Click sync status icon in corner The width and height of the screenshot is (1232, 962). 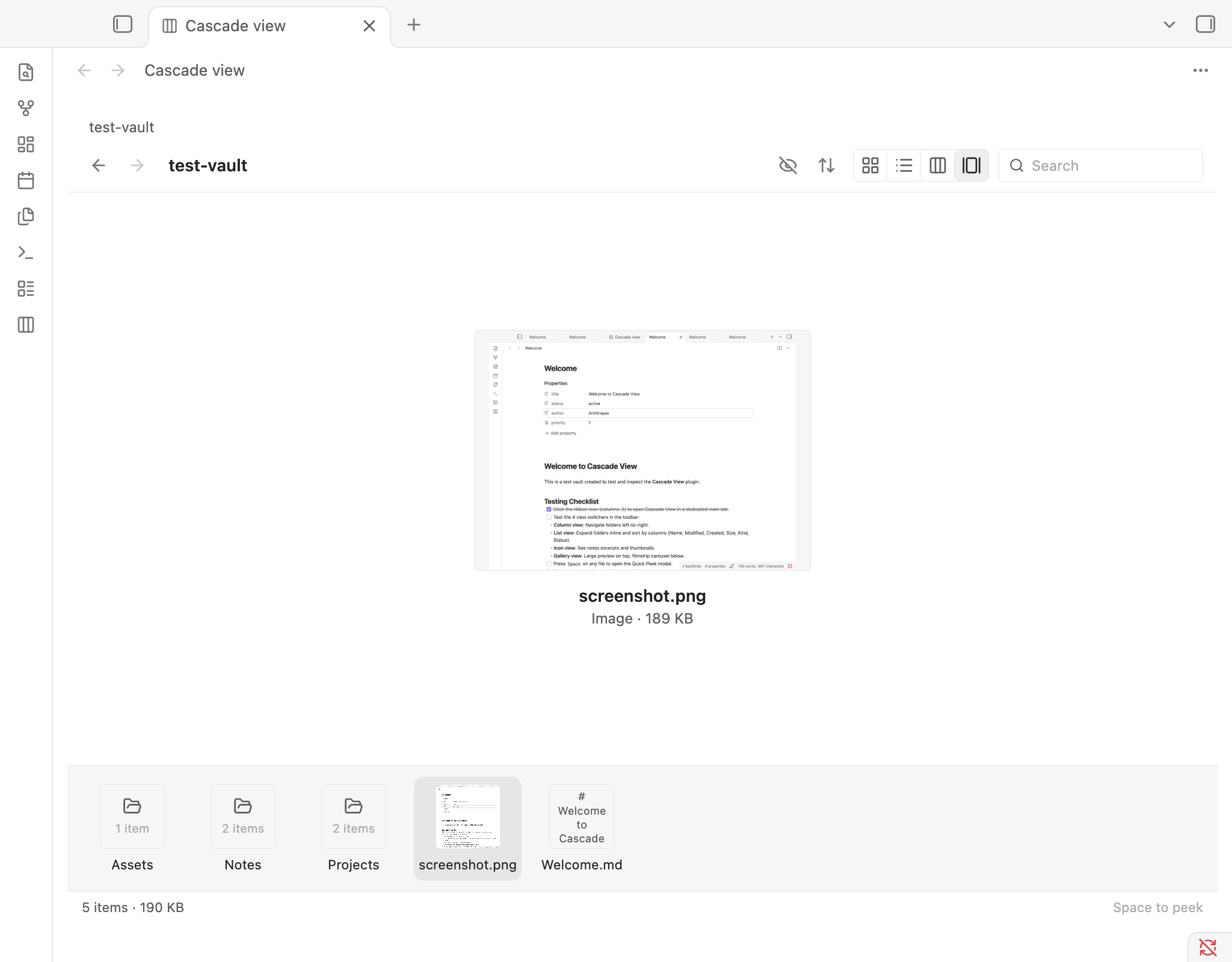(1208, 948)
